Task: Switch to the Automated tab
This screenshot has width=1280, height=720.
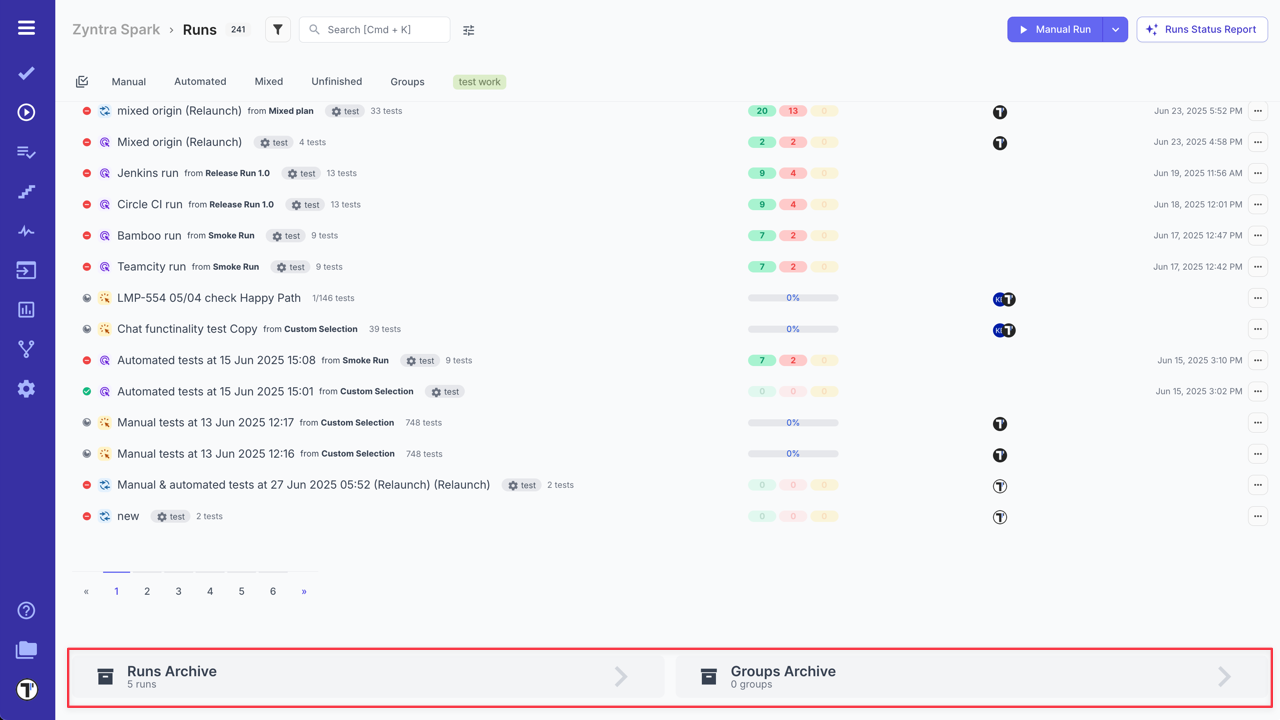Action: tap(200, 81)
